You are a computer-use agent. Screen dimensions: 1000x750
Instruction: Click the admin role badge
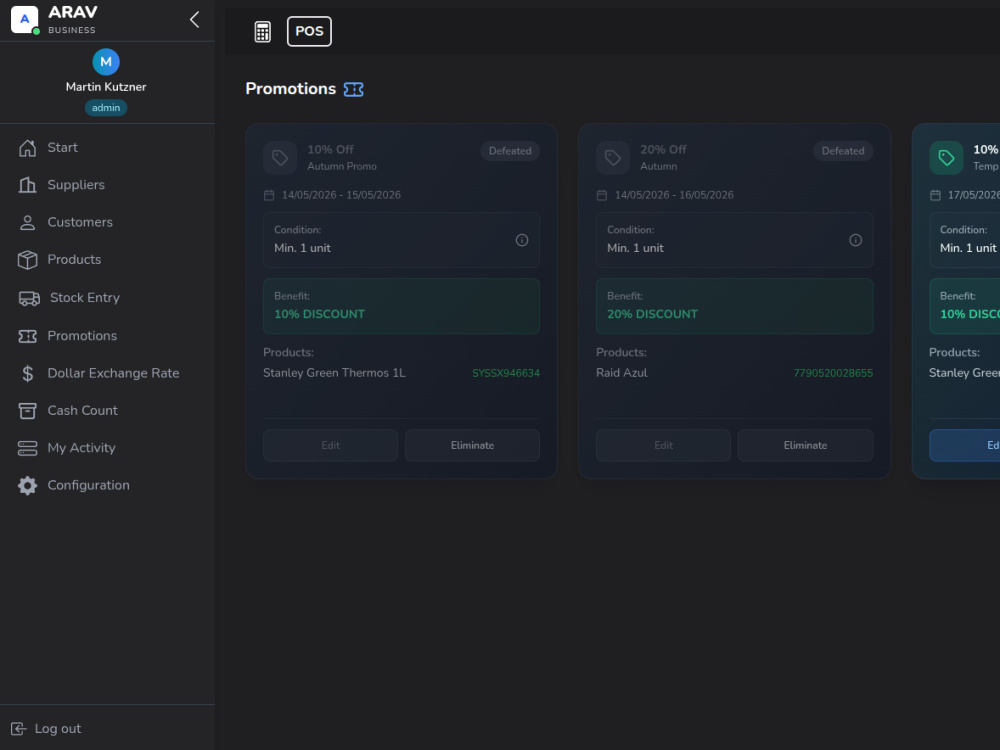(x=106, y=108)
